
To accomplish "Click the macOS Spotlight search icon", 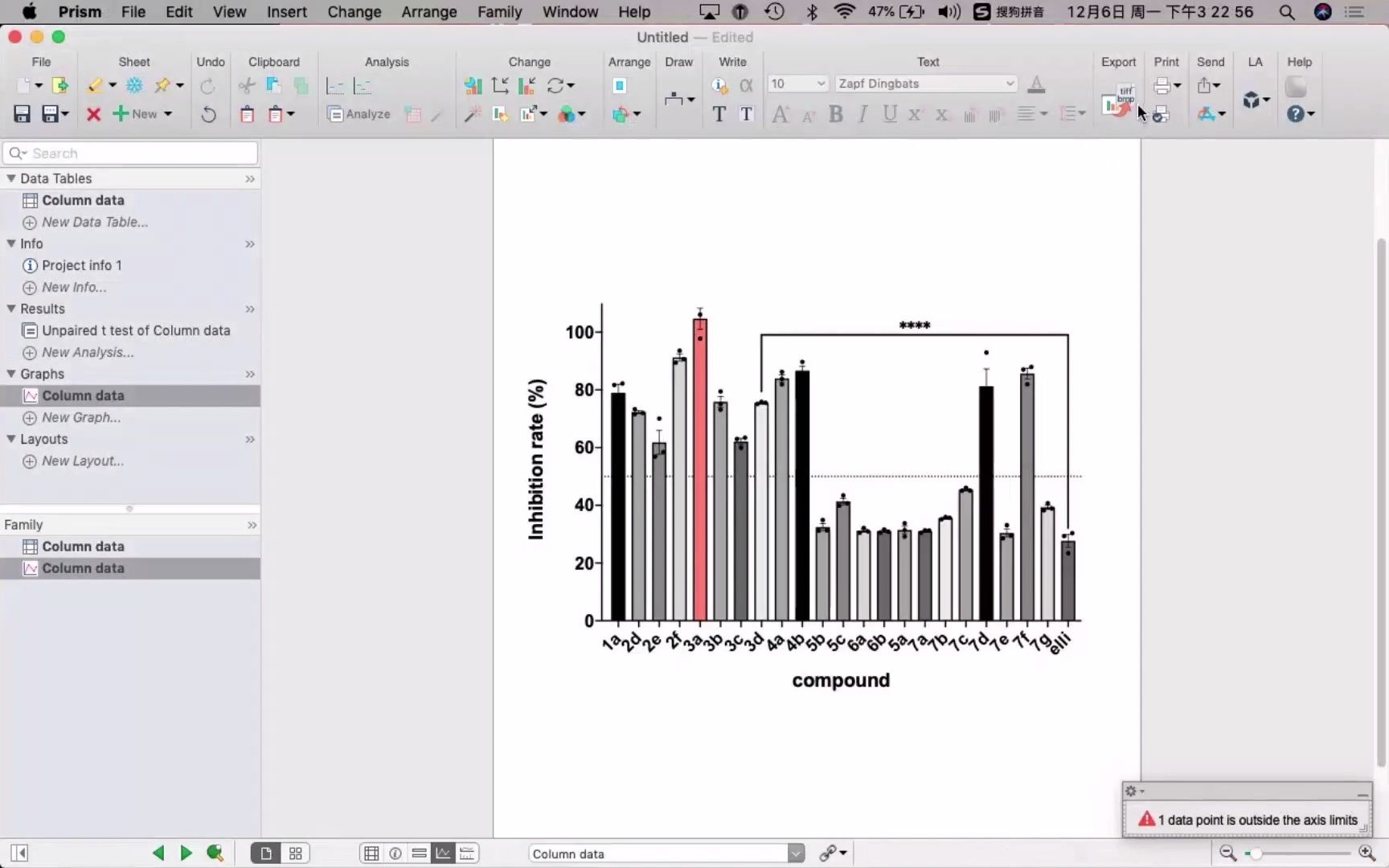I will coord(1286,12).
